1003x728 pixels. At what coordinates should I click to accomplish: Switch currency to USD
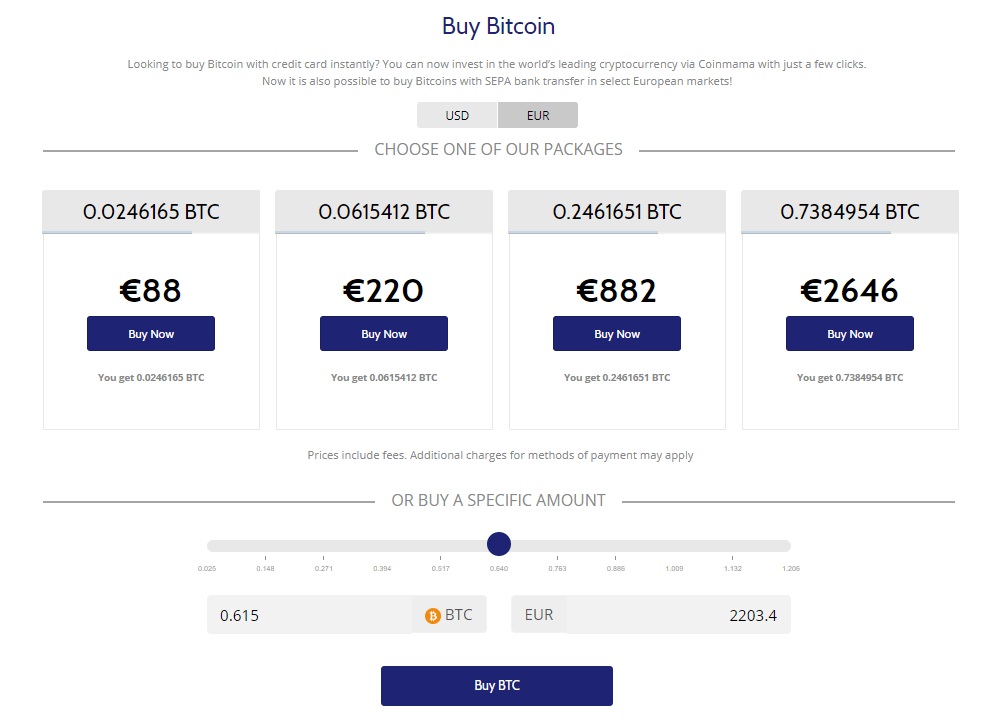click(x=457, y=115)
